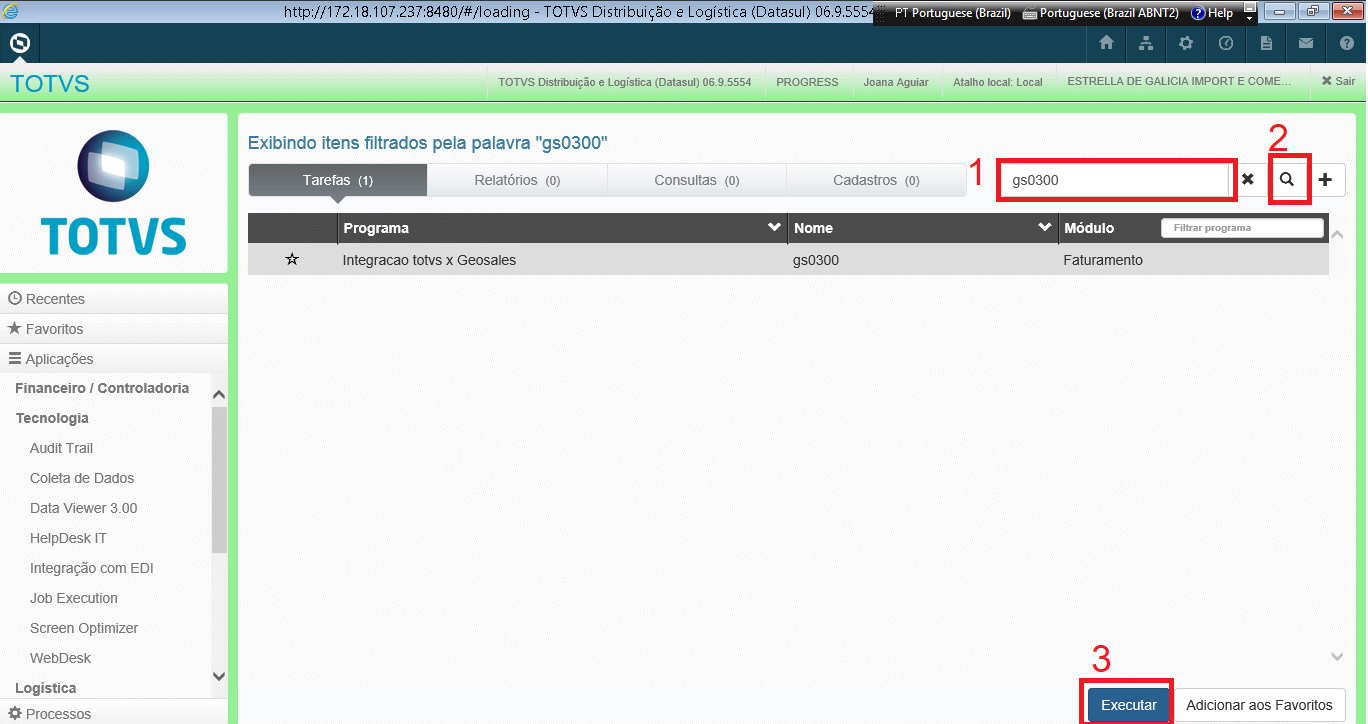The image size is (1368, 724).
Task: Click TOTVS Distribuição e Logística version label
Action: click(625, 82)
